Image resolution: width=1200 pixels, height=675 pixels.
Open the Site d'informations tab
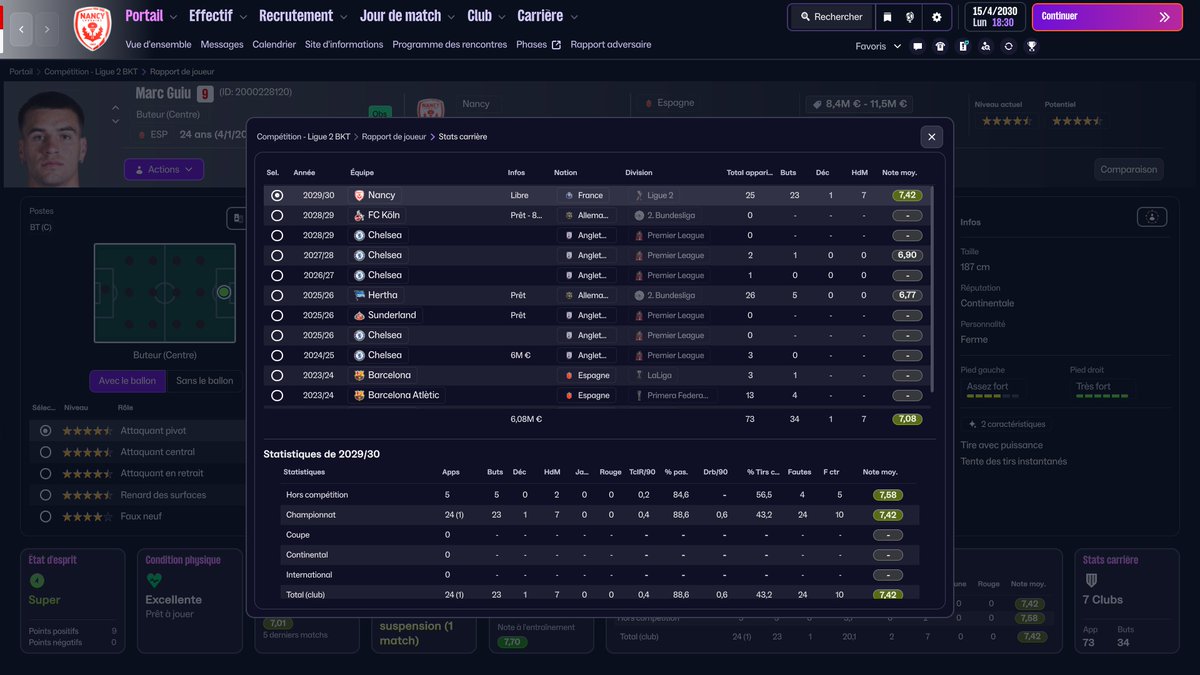pos(344,45)
